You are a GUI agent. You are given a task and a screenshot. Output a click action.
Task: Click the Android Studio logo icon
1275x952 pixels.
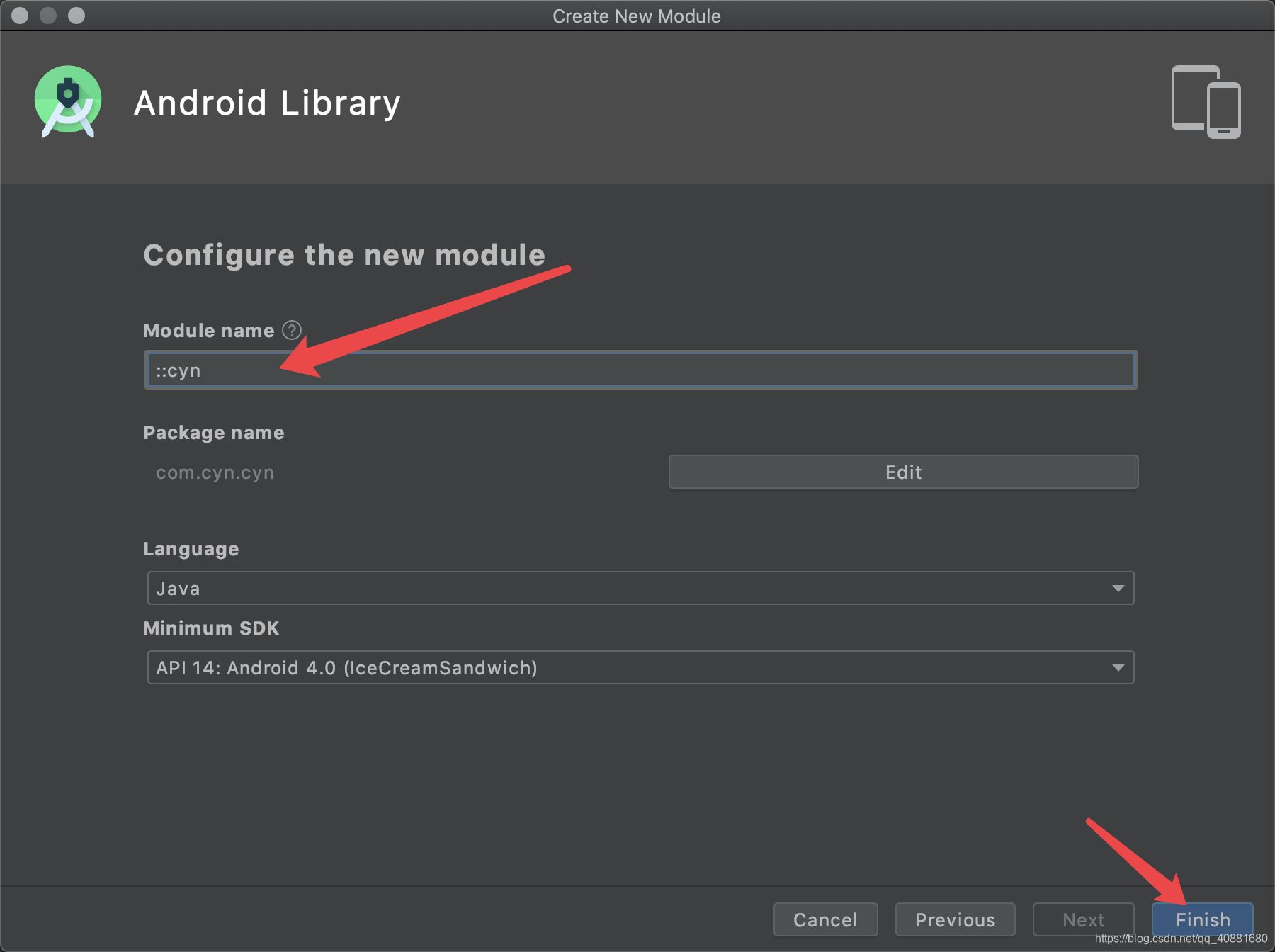[x=67, y=102]
